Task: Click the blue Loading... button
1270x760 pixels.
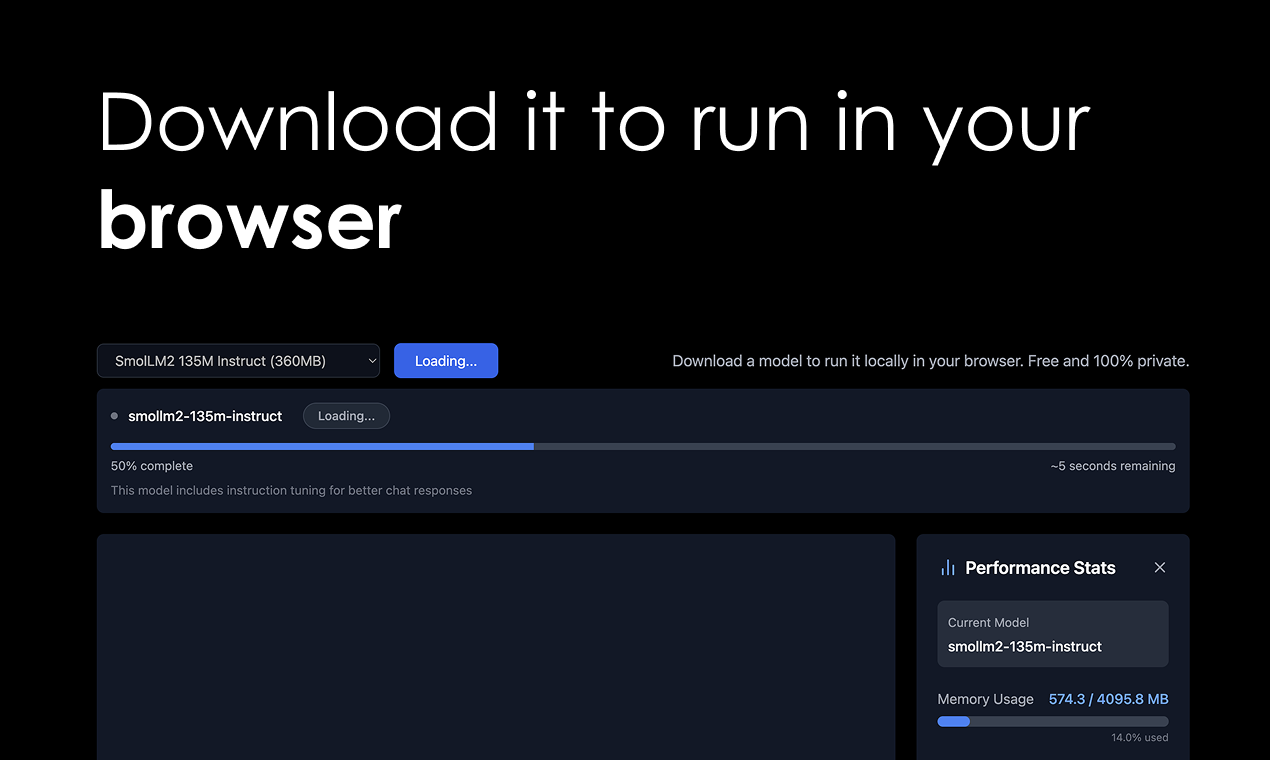Action: 446,361
